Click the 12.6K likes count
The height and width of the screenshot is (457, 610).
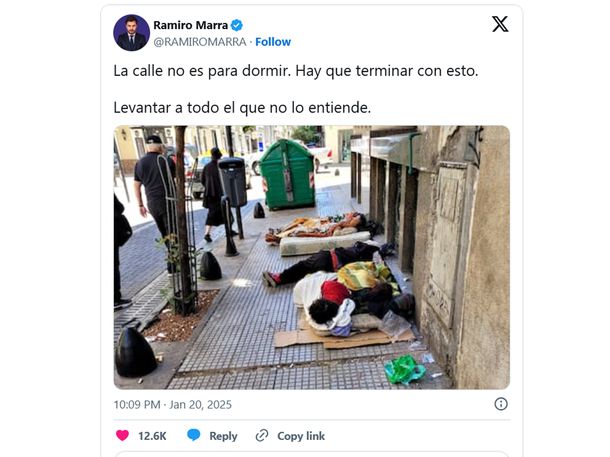click(152, 436)
